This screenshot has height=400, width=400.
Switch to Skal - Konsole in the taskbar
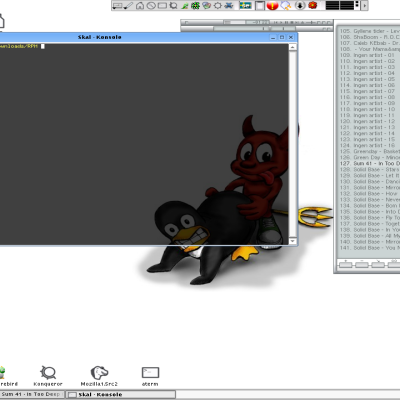[121, 395]
